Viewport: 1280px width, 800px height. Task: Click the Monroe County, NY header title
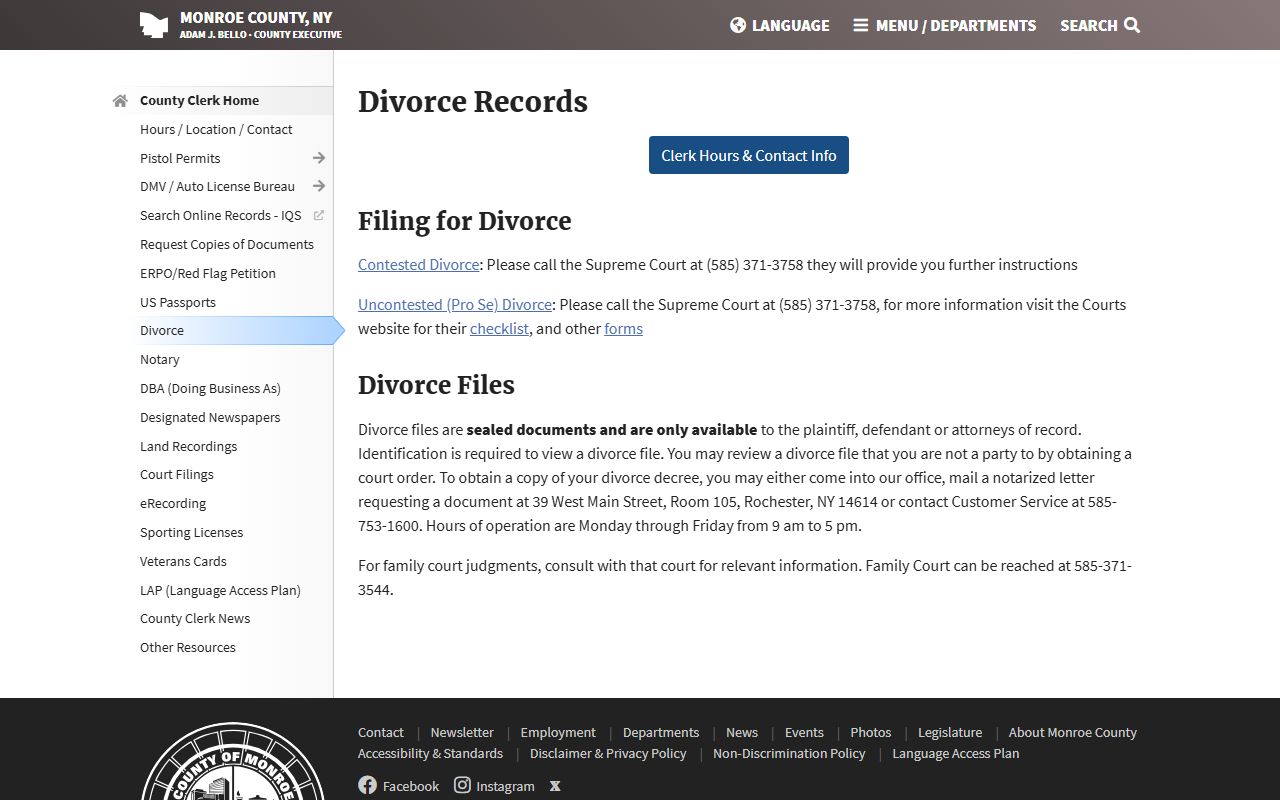(256, 17)
